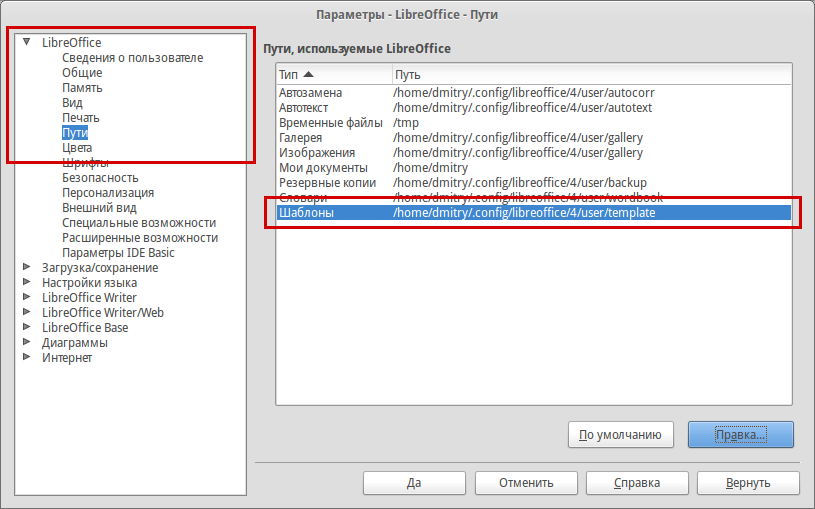
Task: Select the Резервные копии row
Action: 534,184
